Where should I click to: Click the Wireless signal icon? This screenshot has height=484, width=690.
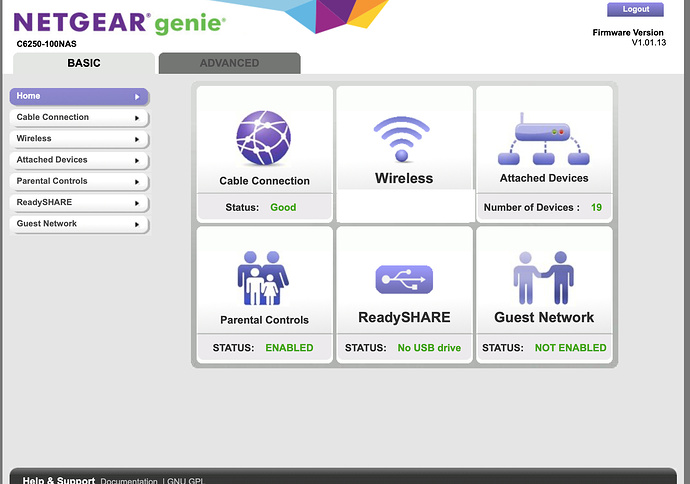pyautogui.click(x=401, y=139)
